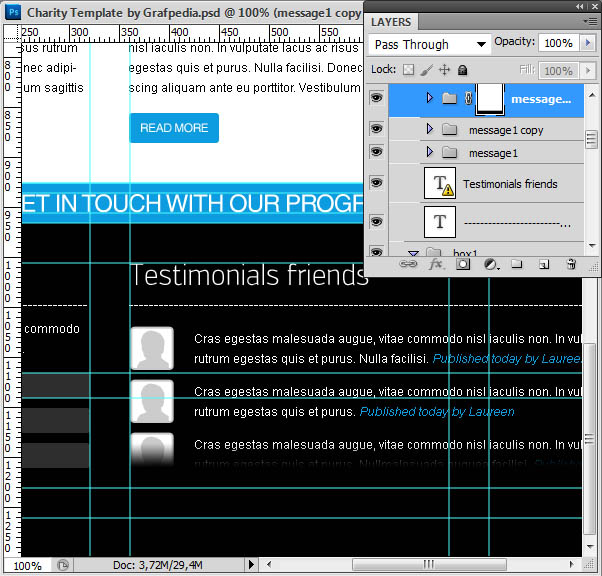Screen dimensions: 602x576
Task: Hide the message1 group
Action: [x=377, y=151]
